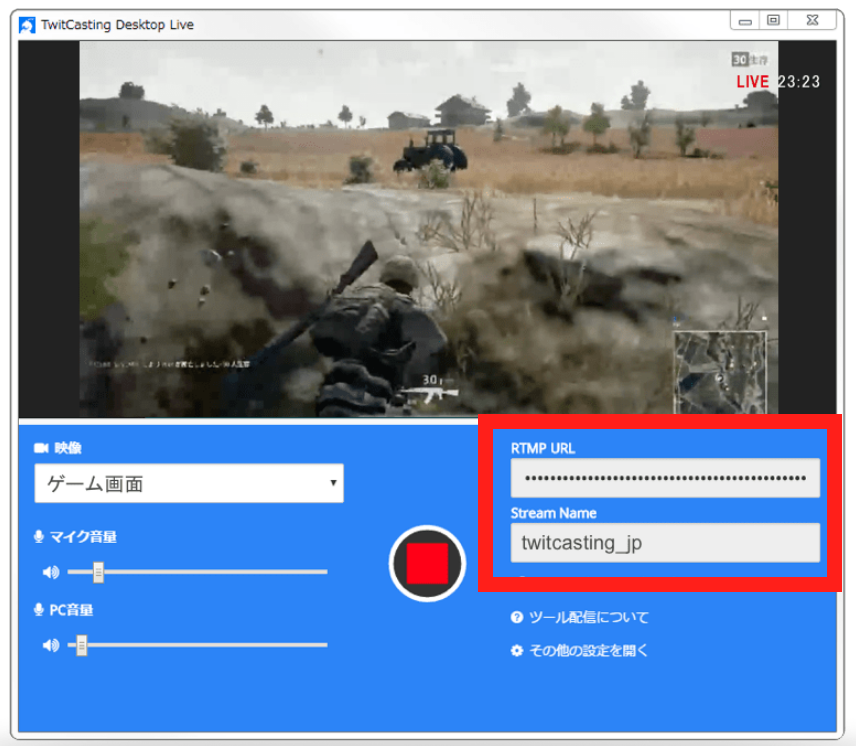Adjust the マイク音量 slider handle
This screenshot has height=746, width=856.
98,572
